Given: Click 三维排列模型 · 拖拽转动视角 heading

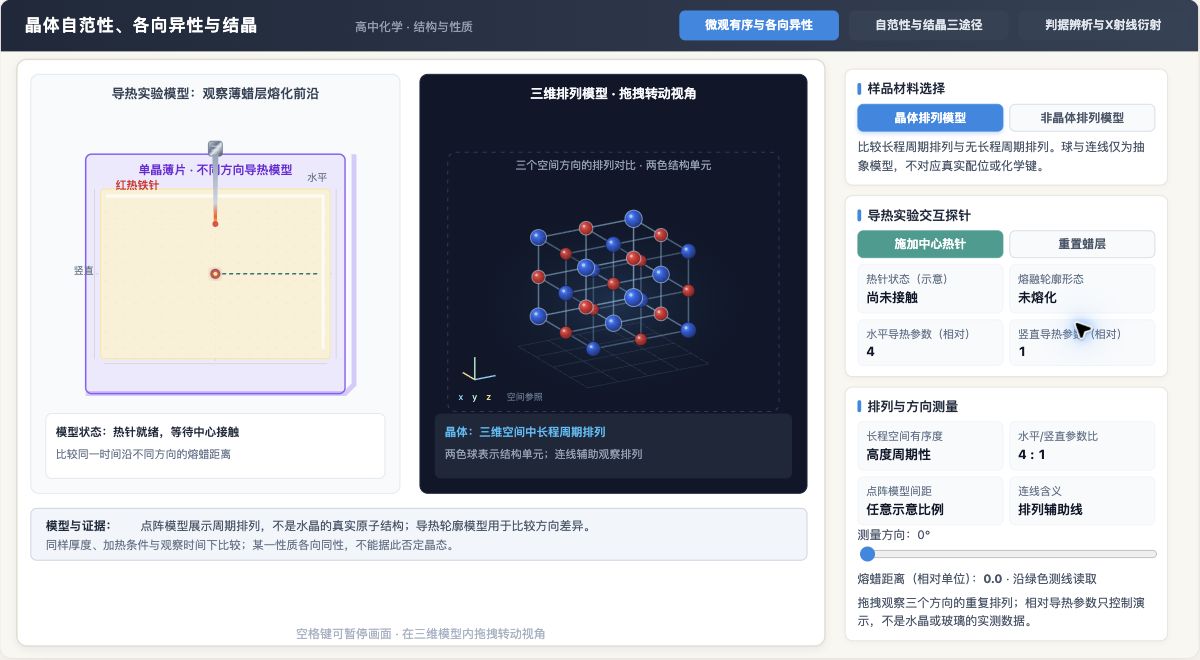Looking at the screenshot, I should (613, 93).
